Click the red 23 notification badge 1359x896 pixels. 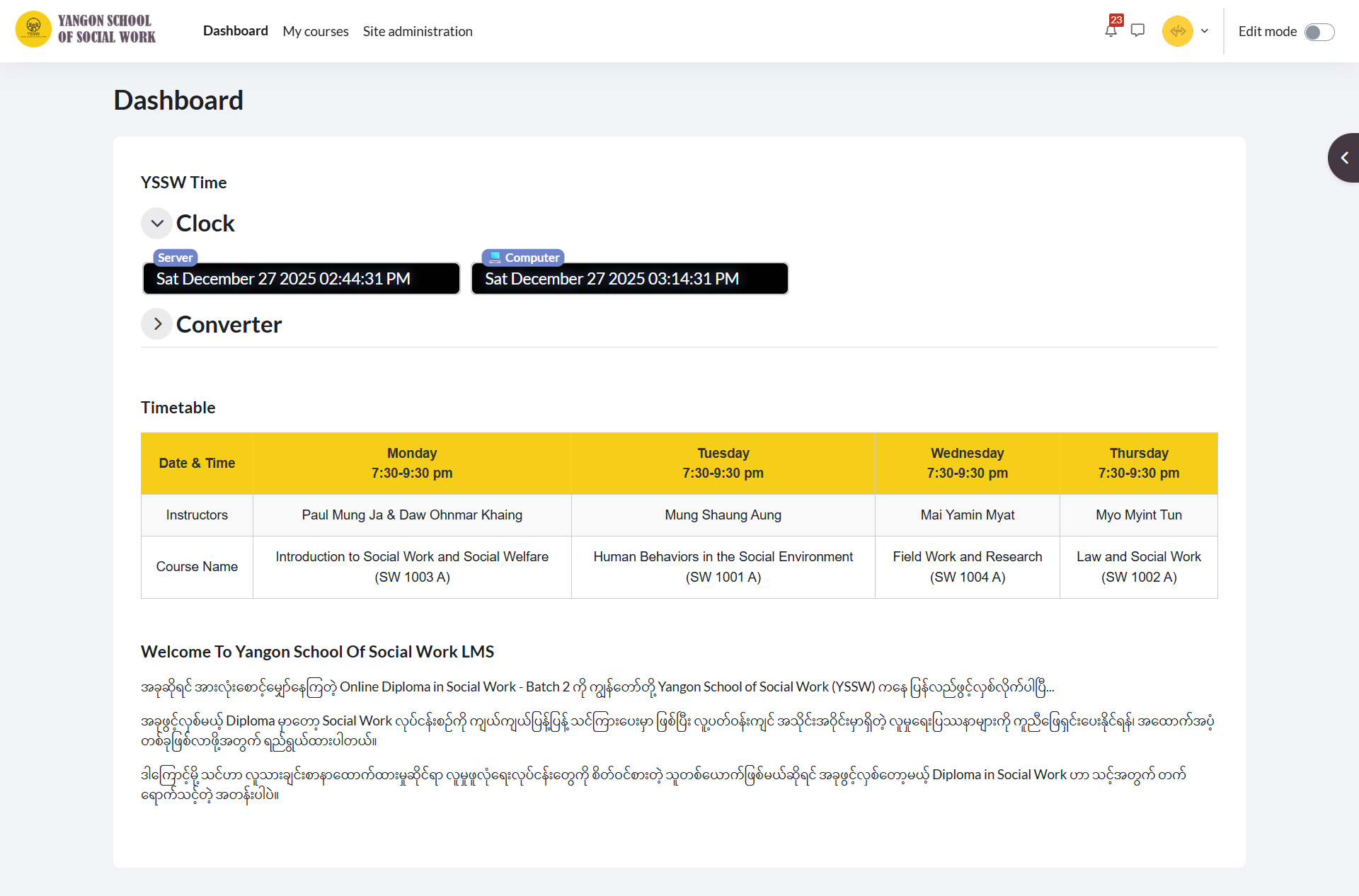[1116, 20]
